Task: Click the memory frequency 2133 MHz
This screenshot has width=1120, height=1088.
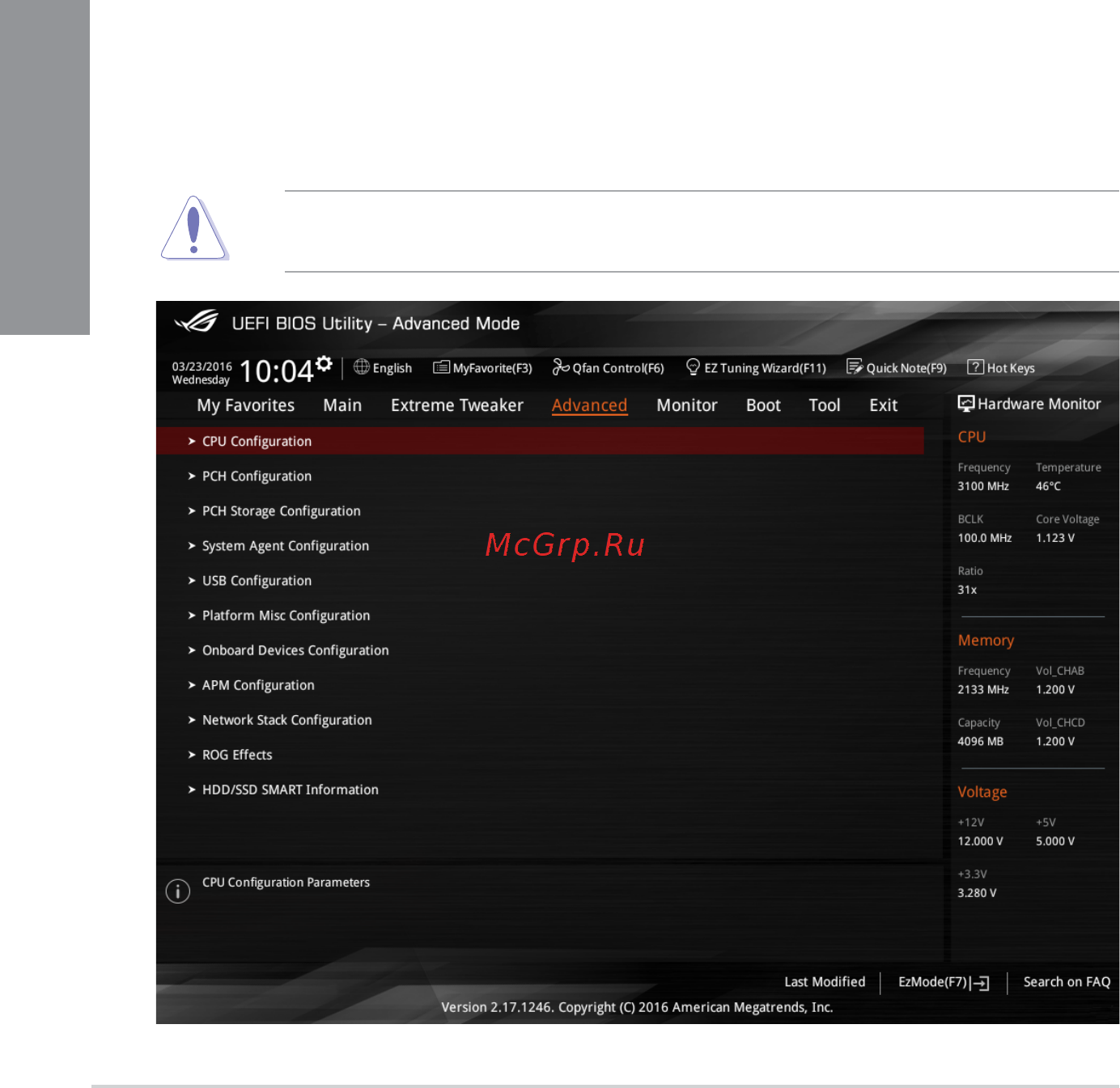Action: tap(983, 690)
